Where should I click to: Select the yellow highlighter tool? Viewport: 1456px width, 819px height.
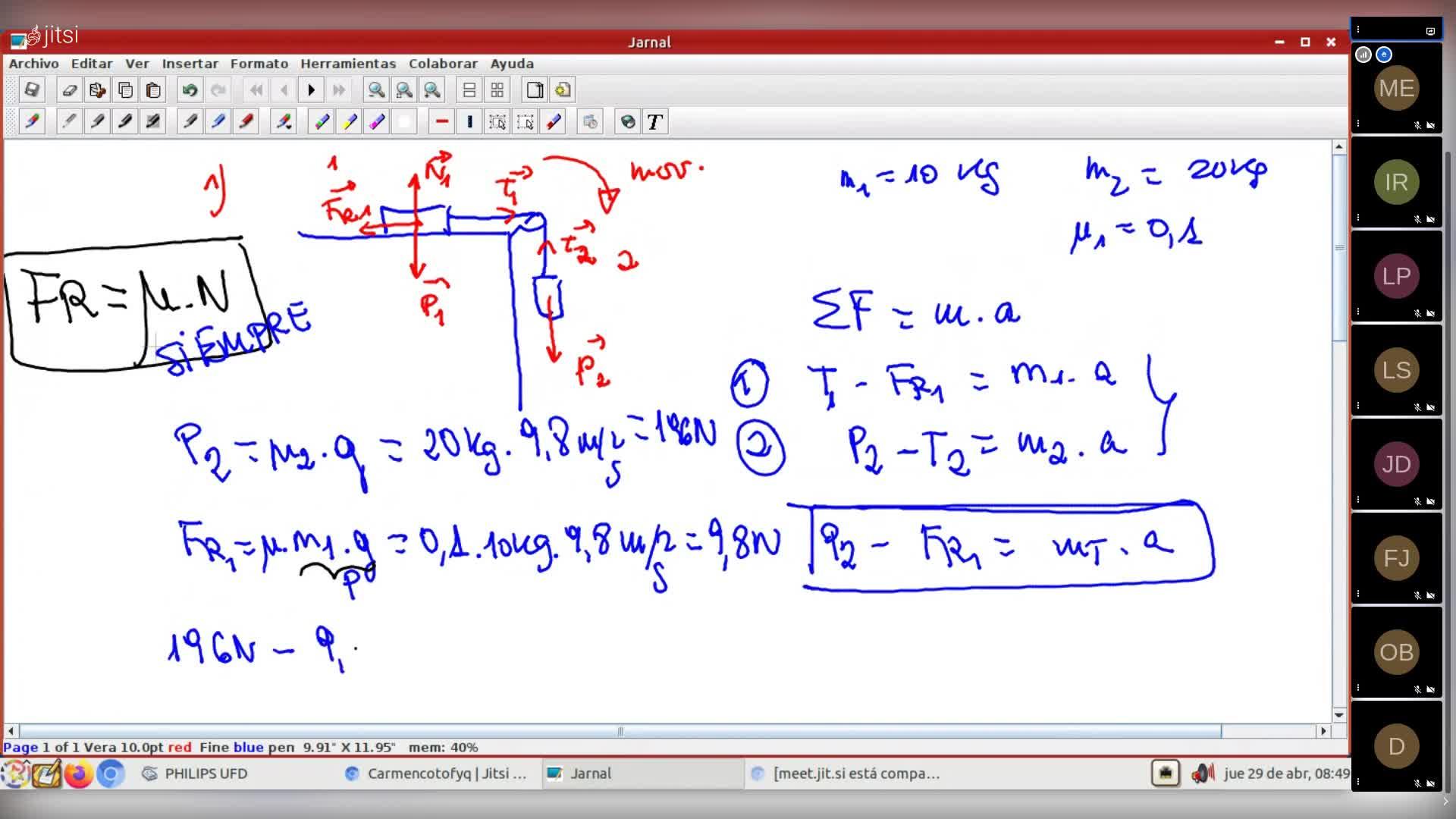point(349,122)
